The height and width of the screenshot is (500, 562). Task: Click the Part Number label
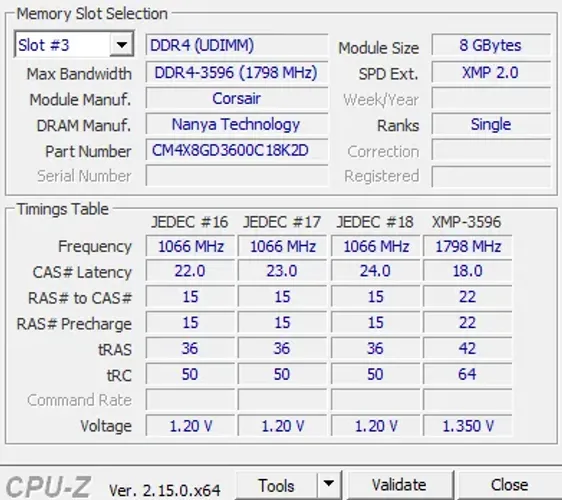(88, 151)
